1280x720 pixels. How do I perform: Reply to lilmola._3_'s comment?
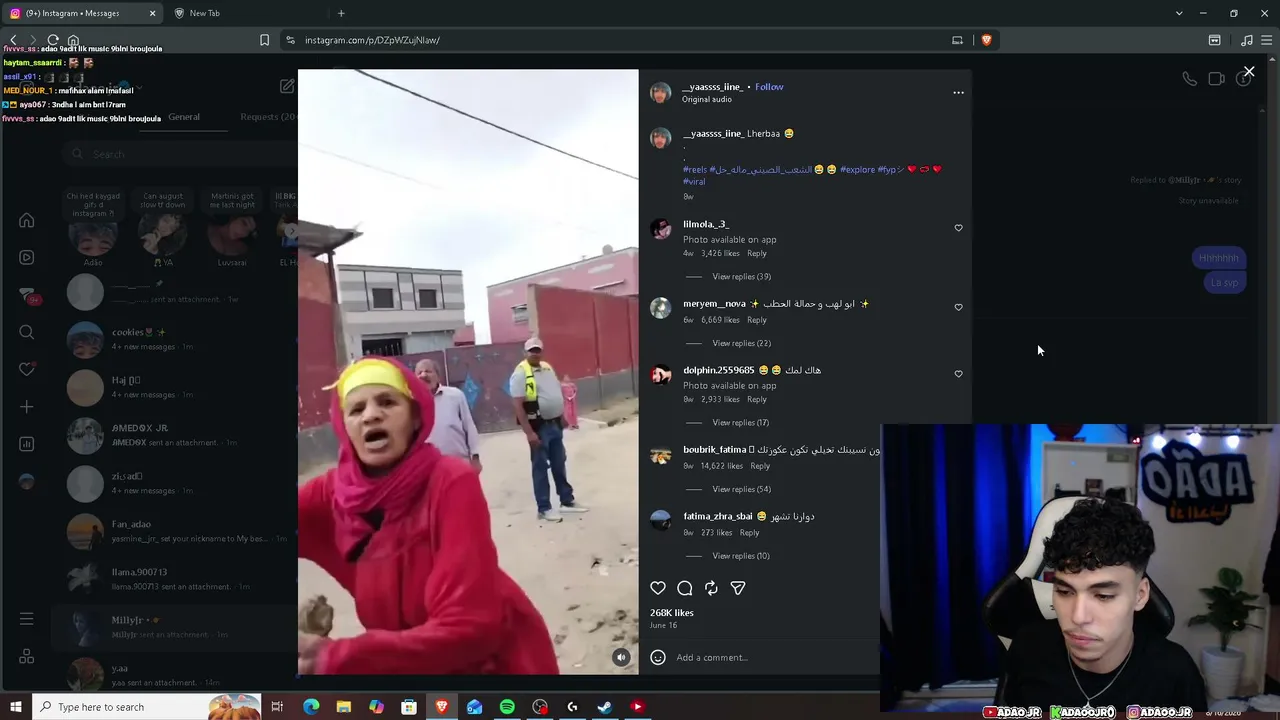click(x=757, y=253)
